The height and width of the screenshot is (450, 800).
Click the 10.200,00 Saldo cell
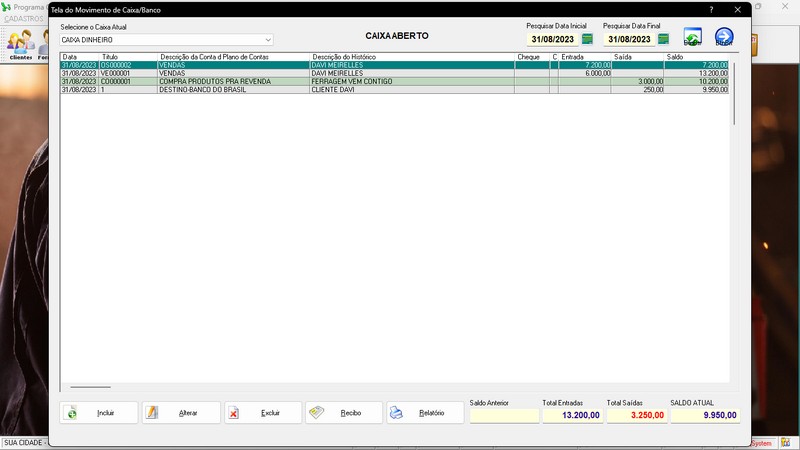point(696,82)
